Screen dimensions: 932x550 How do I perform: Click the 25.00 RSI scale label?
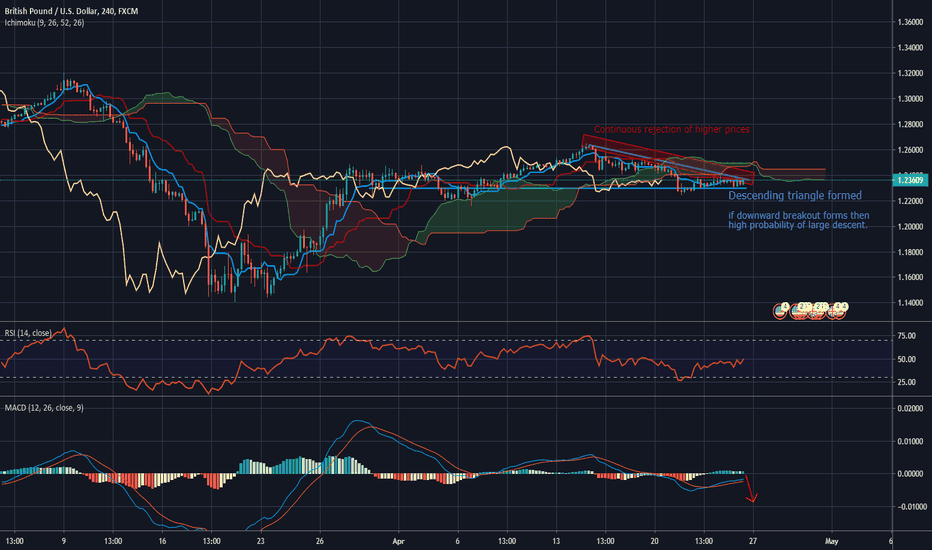pos(906,382)
